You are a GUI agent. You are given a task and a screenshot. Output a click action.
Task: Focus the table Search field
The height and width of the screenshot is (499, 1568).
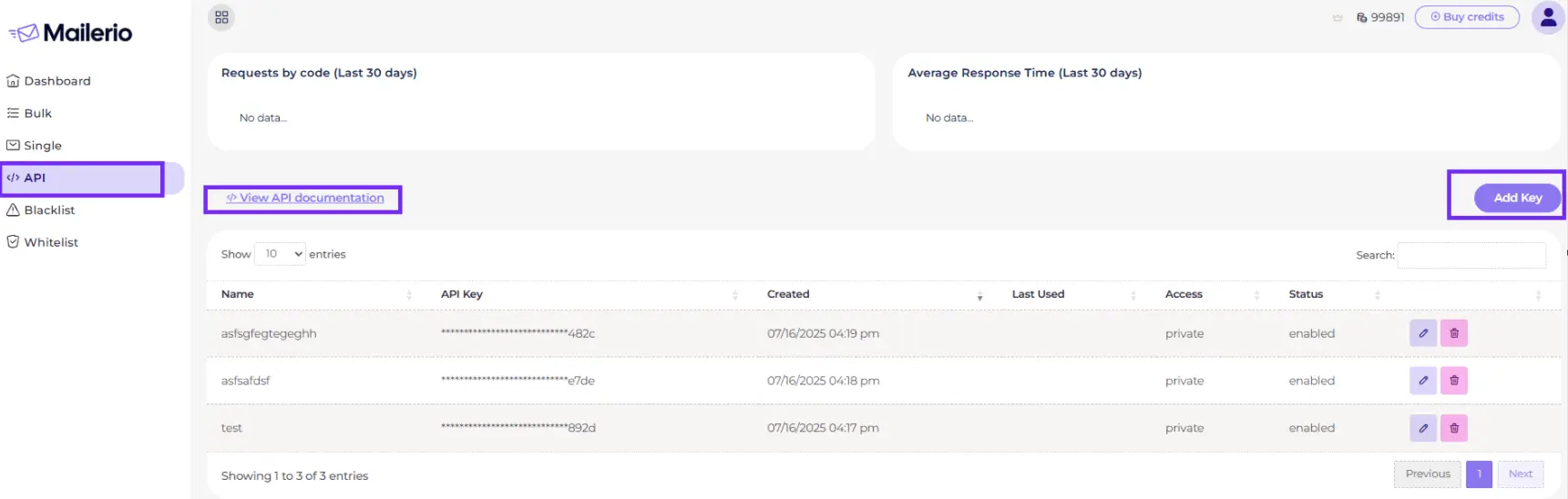[x=1471, y=255]
